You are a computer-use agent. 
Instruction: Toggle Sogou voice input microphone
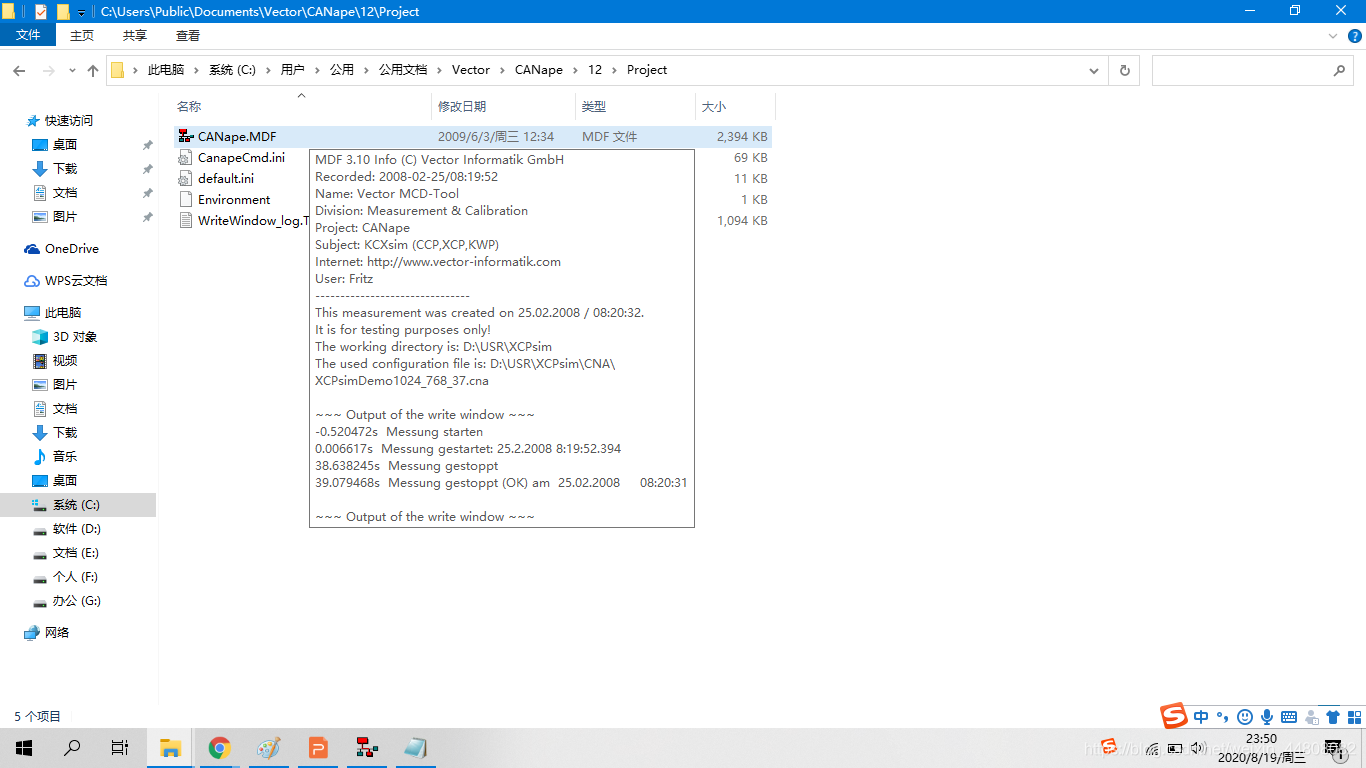[1267, 717]
